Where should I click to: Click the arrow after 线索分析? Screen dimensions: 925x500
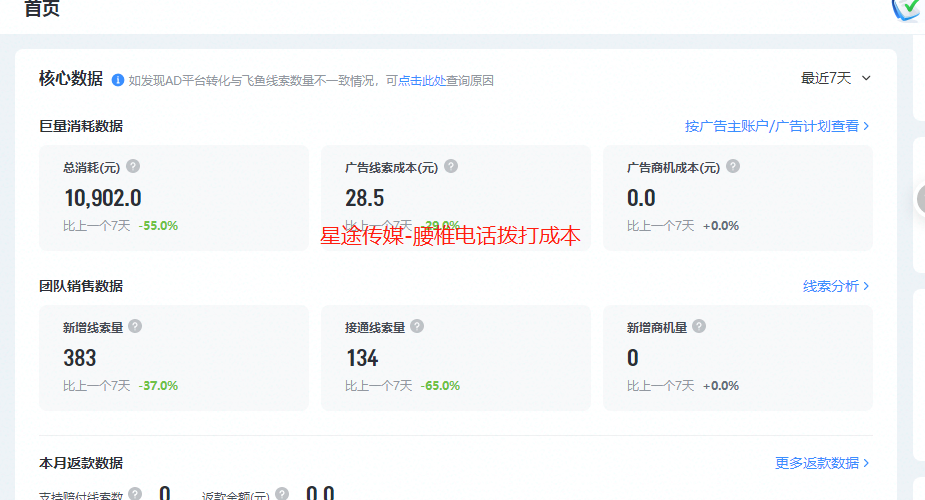click(866, 286)
